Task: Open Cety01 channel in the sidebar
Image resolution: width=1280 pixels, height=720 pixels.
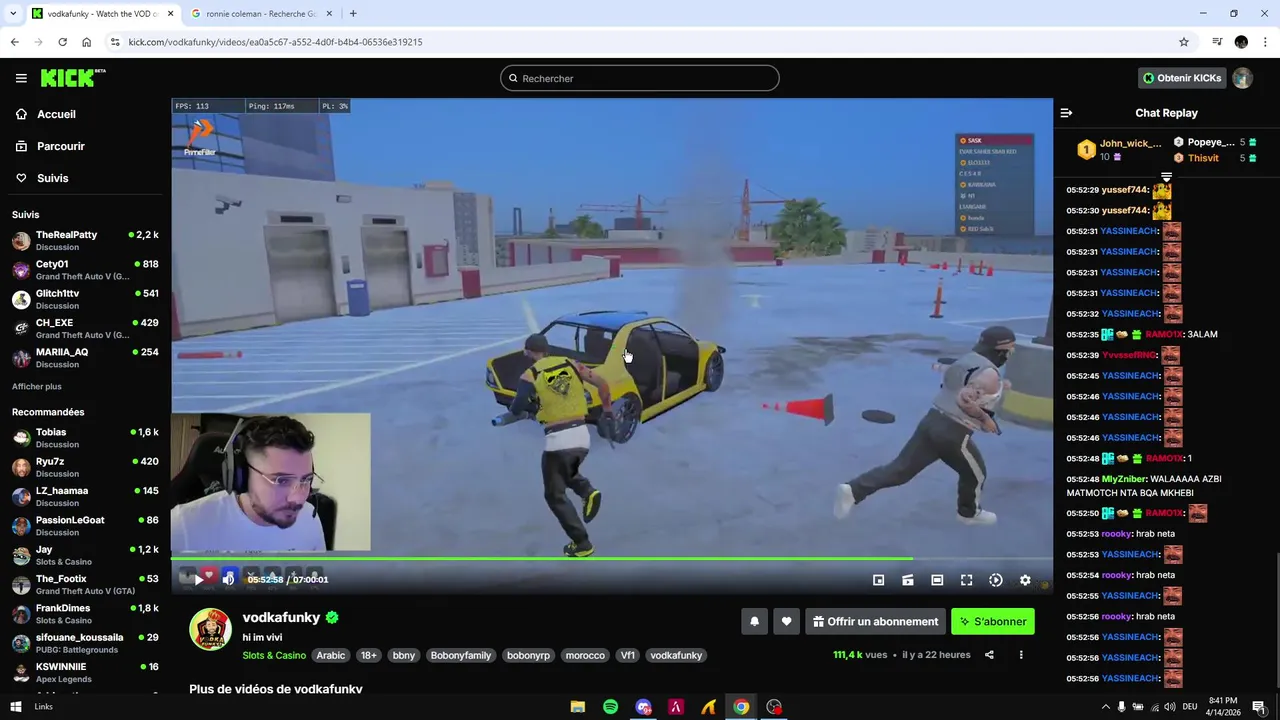Action: pyautogui.click(x=85, y=270)
